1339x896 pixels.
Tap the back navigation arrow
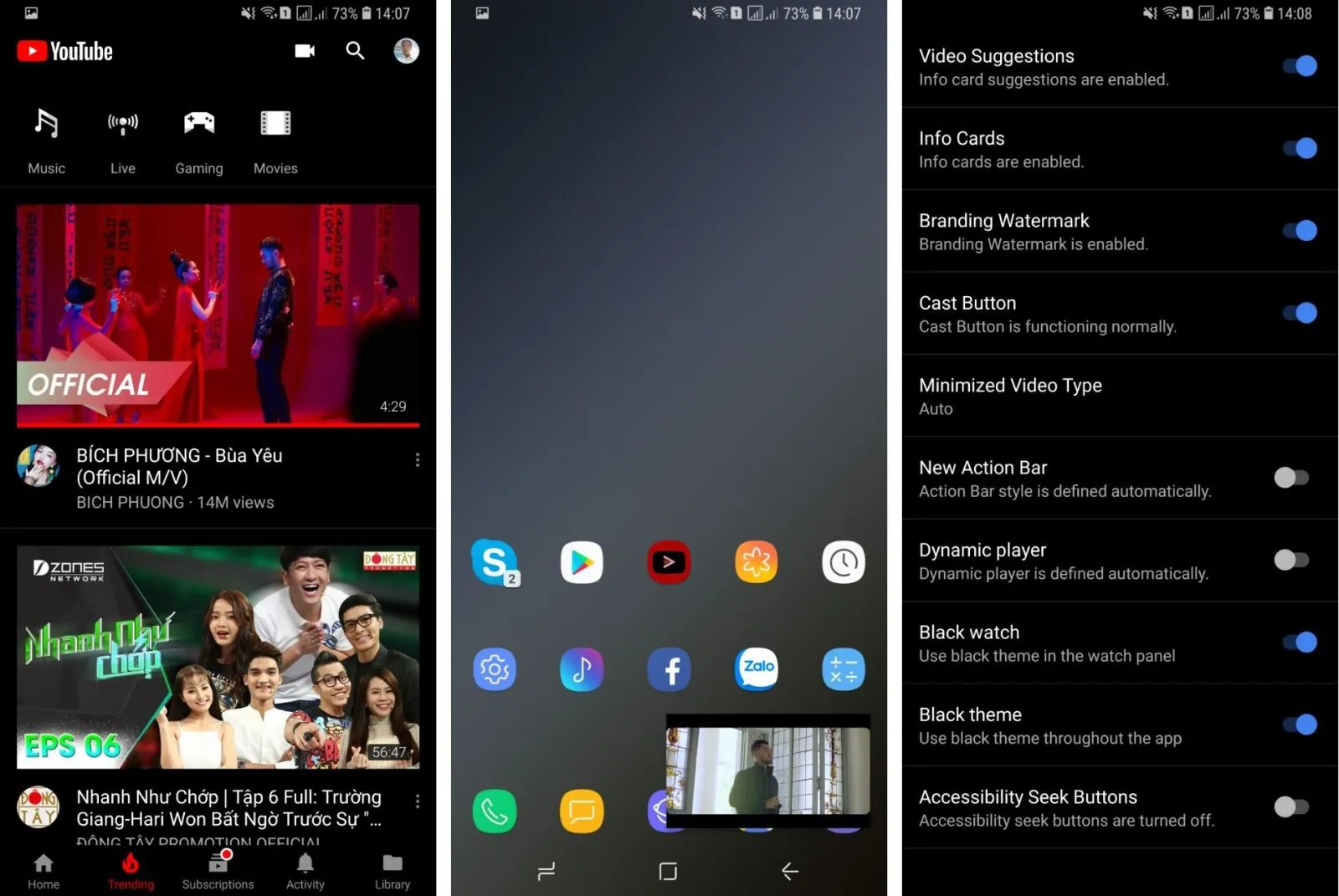pyautogui.click(x=789, y=872)
